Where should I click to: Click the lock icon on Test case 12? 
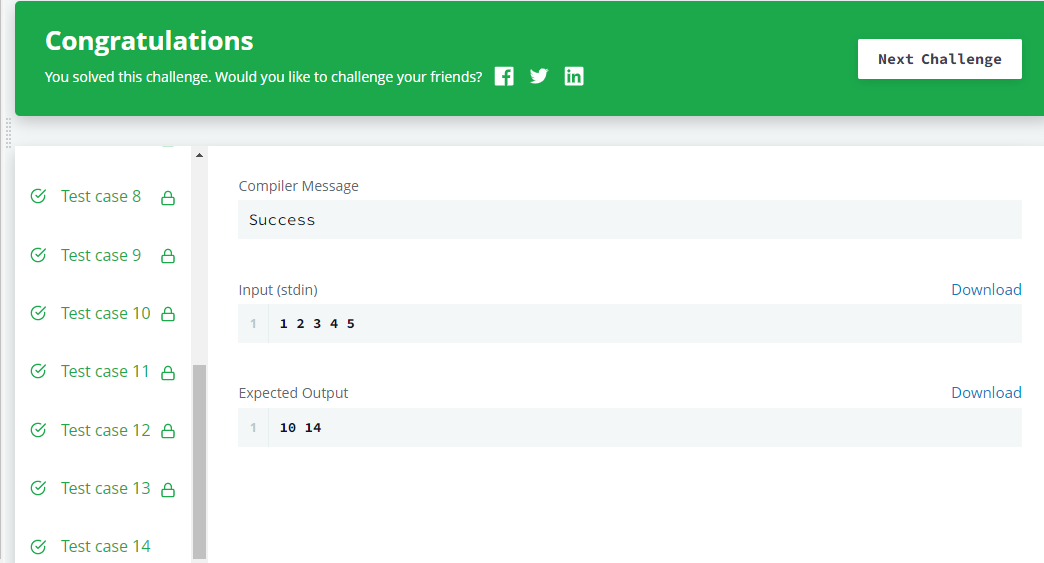[168, 431]
